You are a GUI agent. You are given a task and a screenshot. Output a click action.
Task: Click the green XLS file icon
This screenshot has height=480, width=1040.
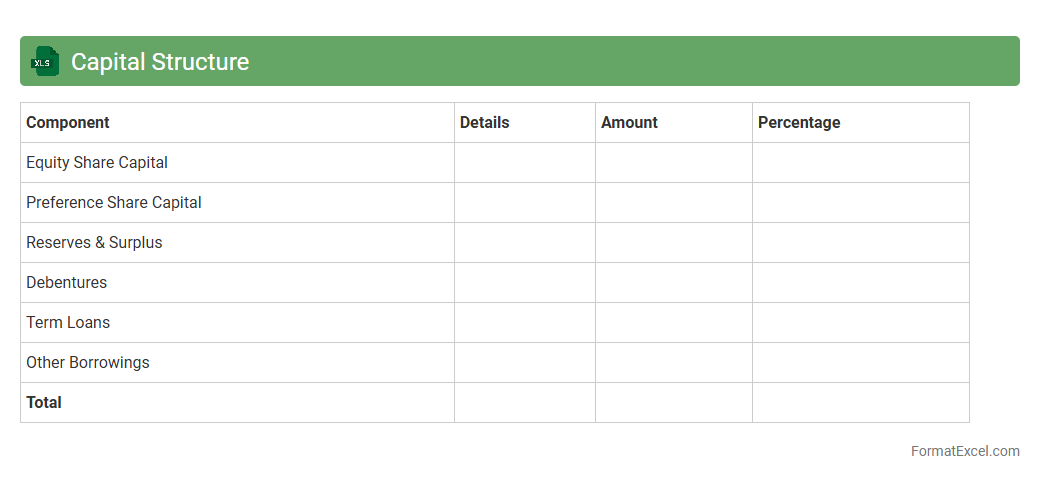tap(44, 61)
